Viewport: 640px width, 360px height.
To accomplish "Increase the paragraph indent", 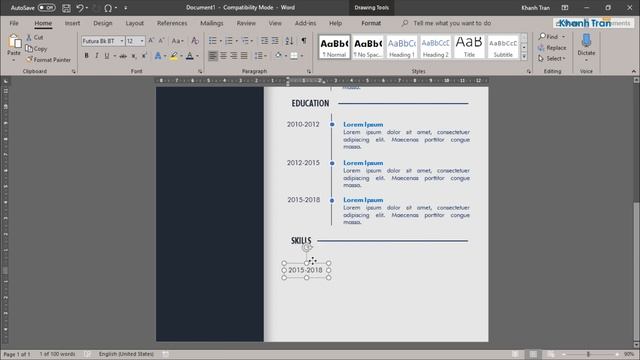I will click(275, 40).
